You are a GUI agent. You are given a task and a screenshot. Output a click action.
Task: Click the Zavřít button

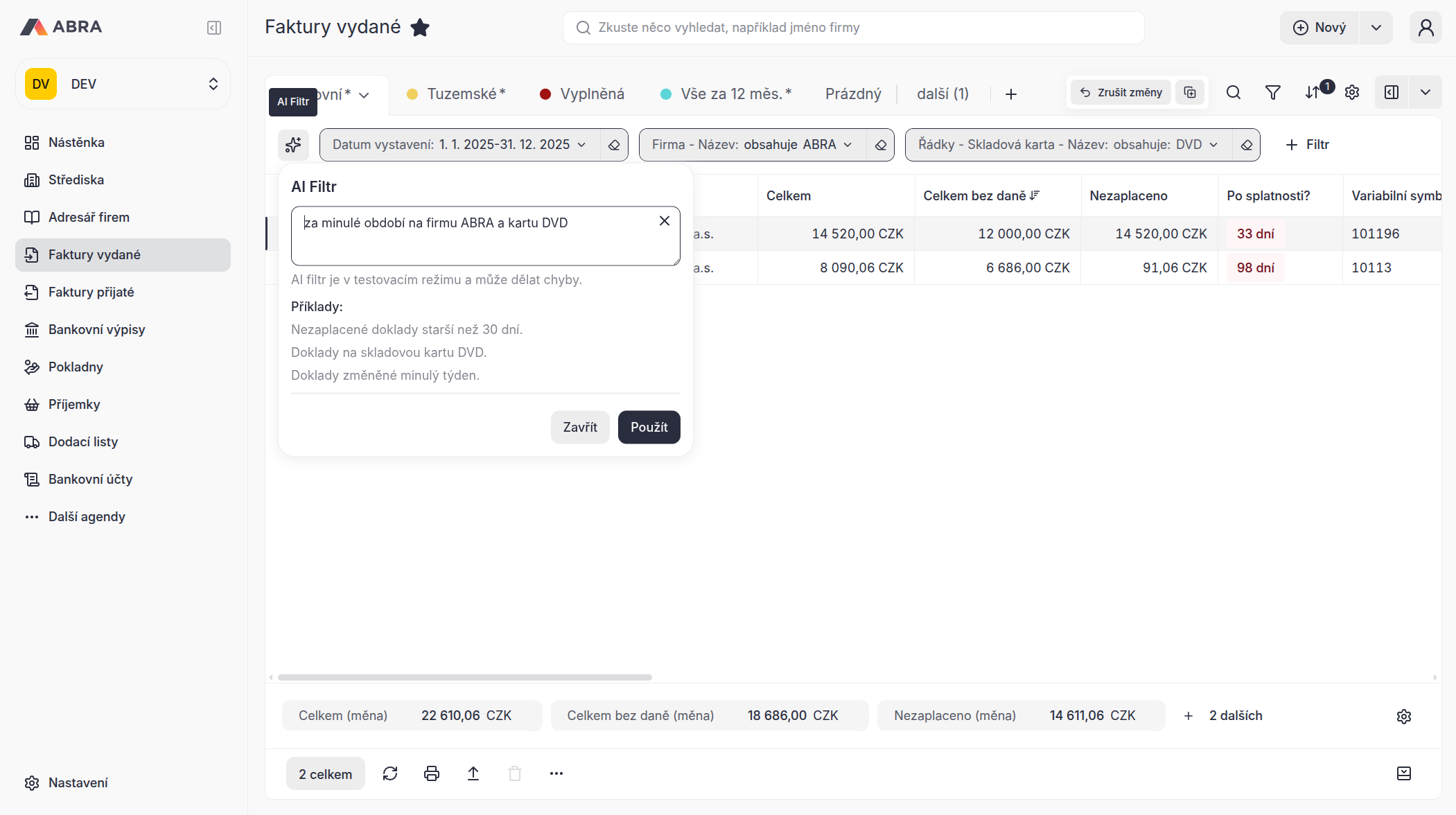pos(579,428)
